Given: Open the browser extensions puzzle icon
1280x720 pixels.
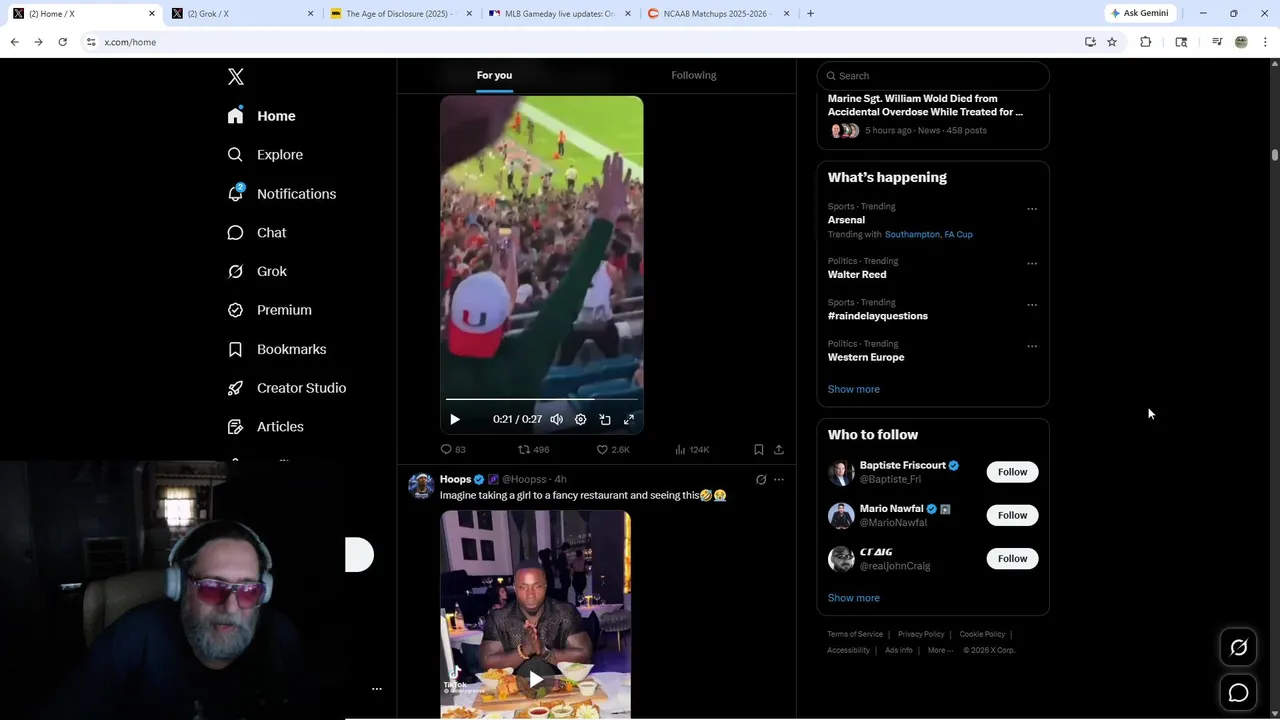Looking at the screenshot, I should pyautogui.click(x=1146, y=42).
